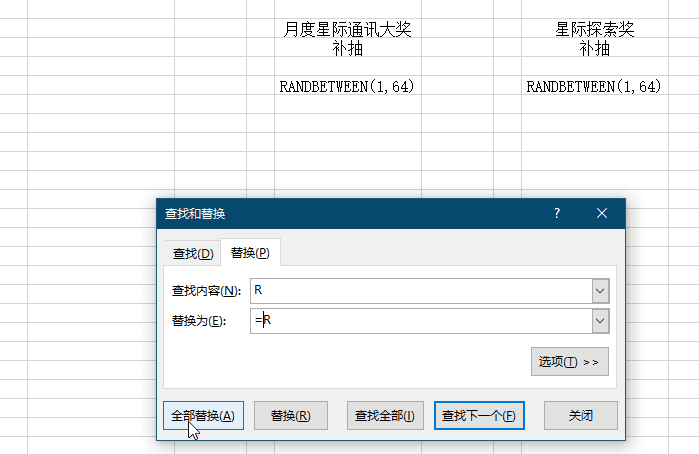This screenshot has width=699, height=454.
Task: Switch to the 查找(D) tab
Action: (193, 254)
